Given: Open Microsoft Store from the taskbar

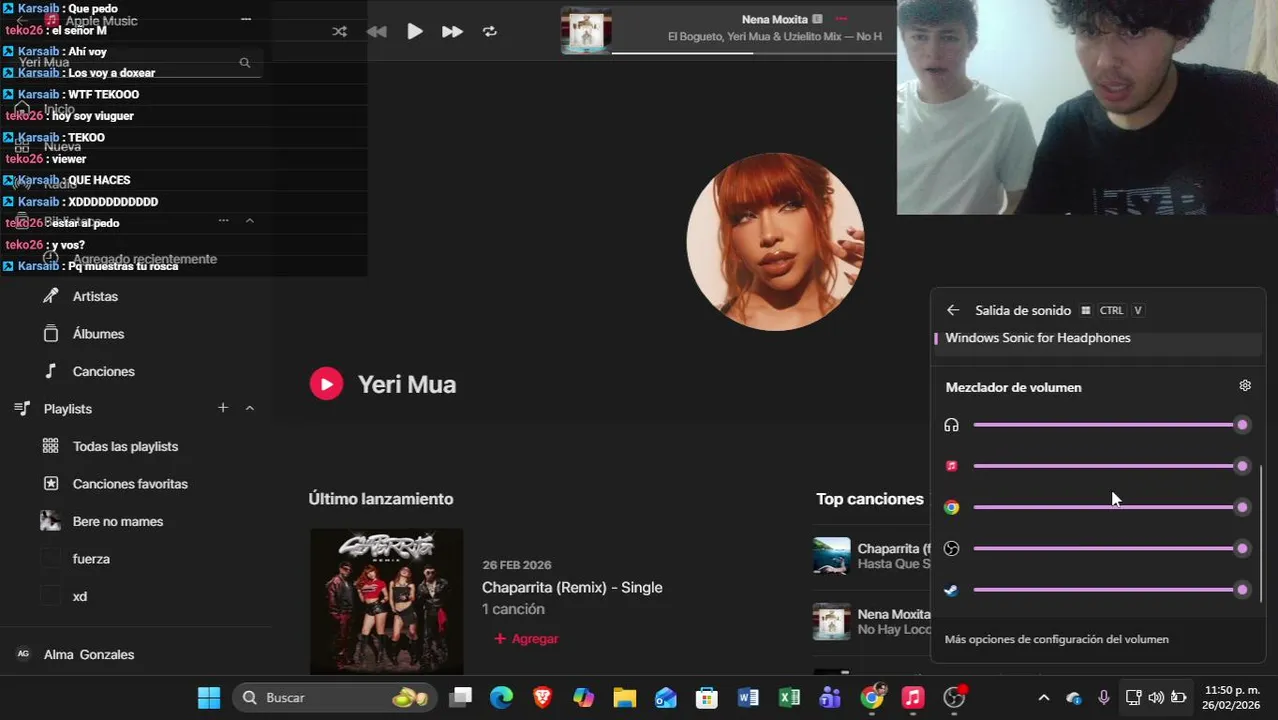Looking at the screenshot, I should (x=707, y=697).
